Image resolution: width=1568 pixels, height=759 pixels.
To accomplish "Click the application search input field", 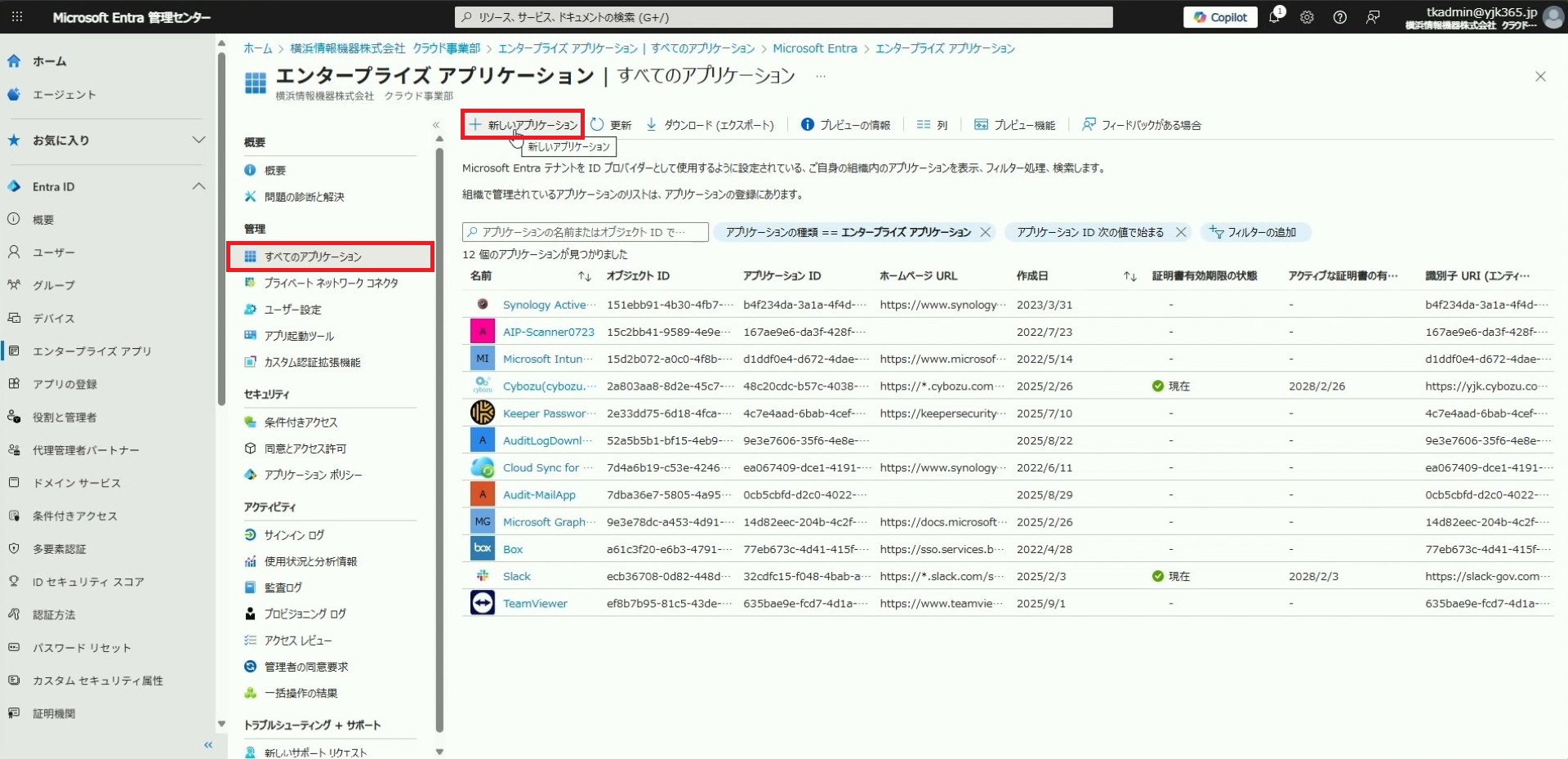I will 585,233.
